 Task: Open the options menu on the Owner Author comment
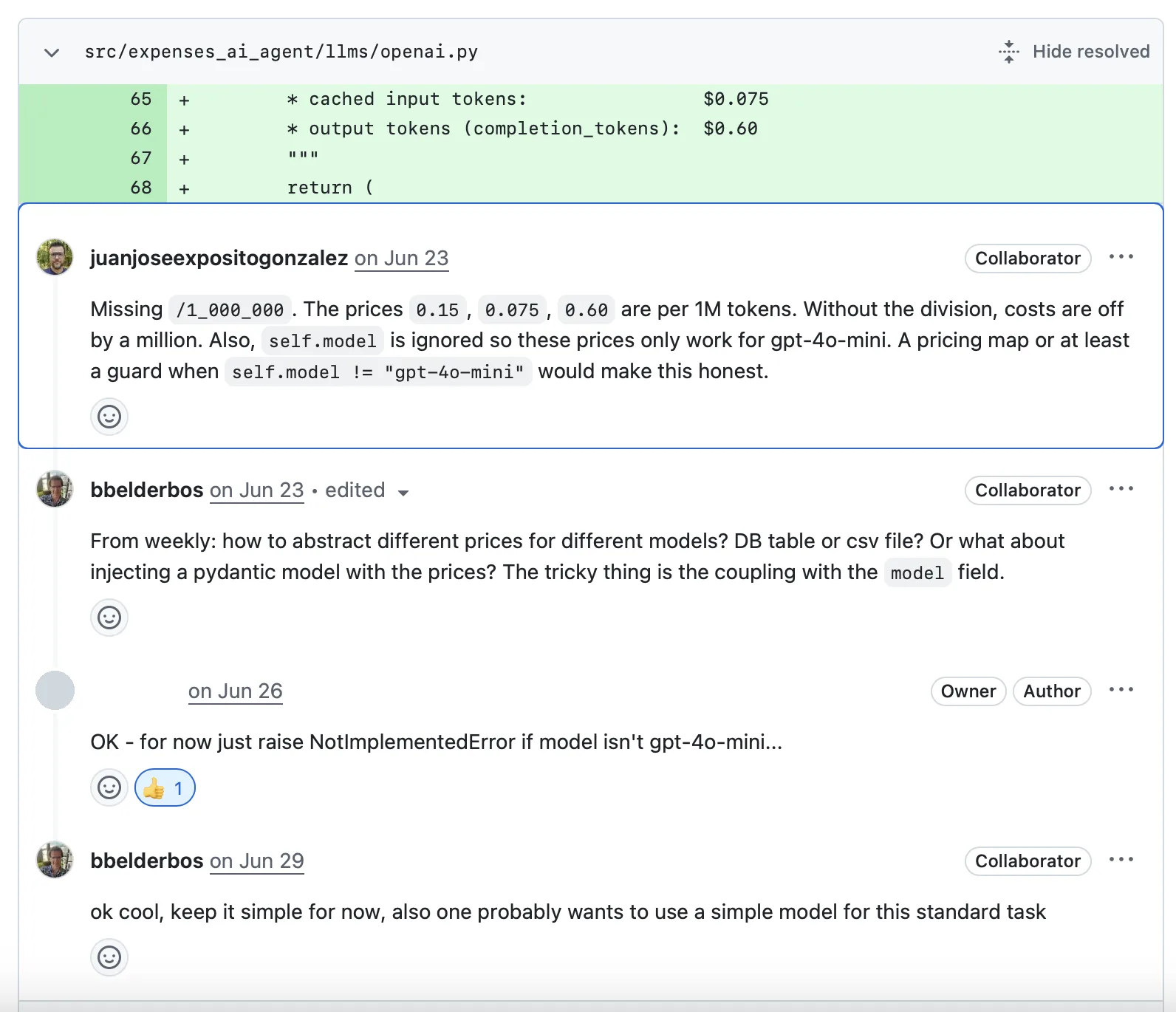(1121, 690)
